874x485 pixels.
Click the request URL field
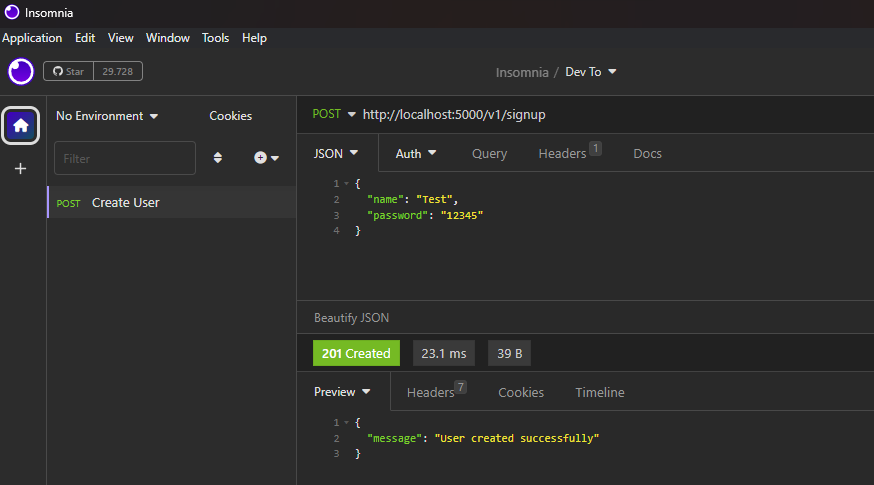(454, 114)
